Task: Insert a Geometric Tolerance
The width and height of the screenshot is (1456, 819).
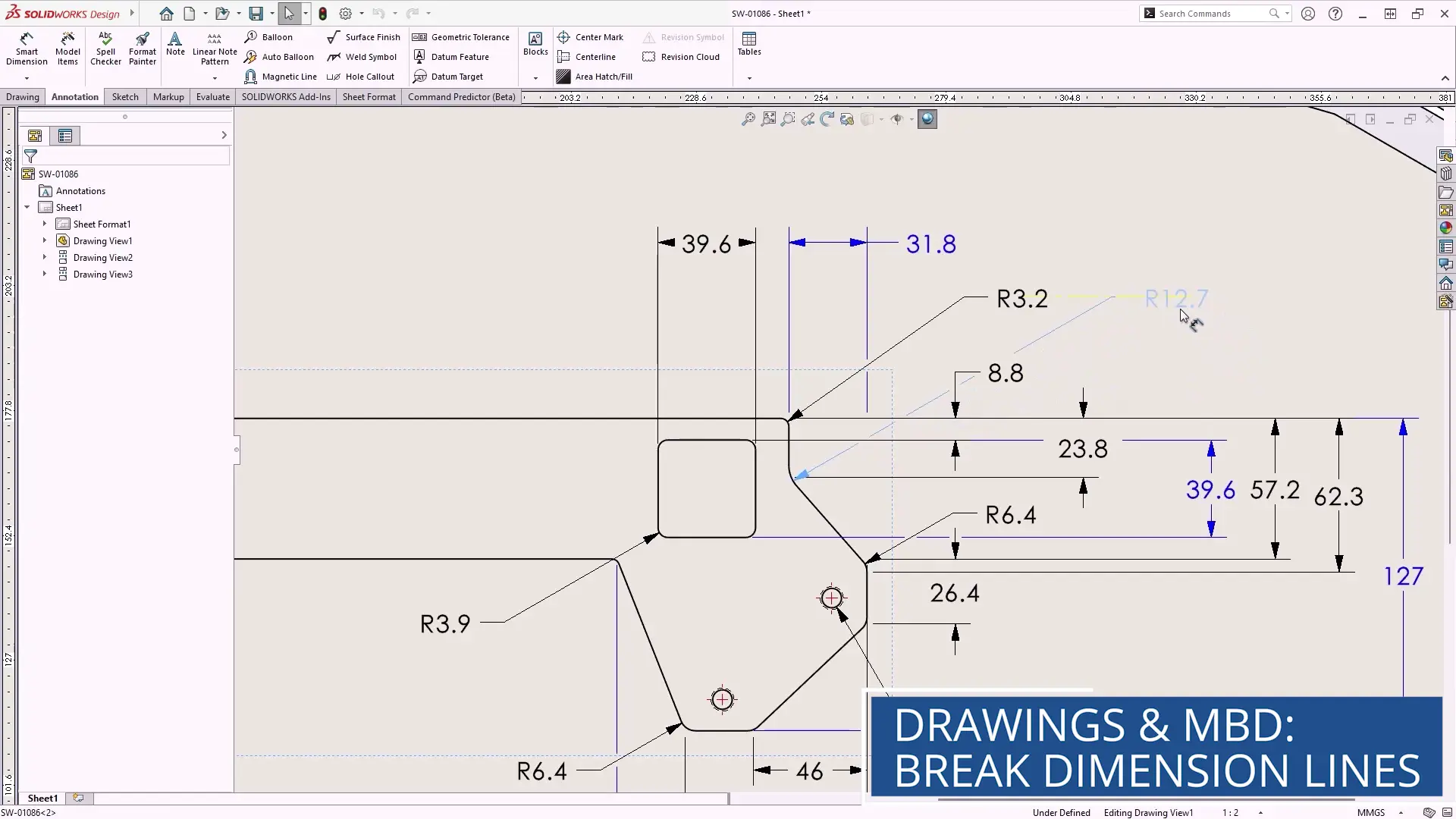Action: point(461,36)
